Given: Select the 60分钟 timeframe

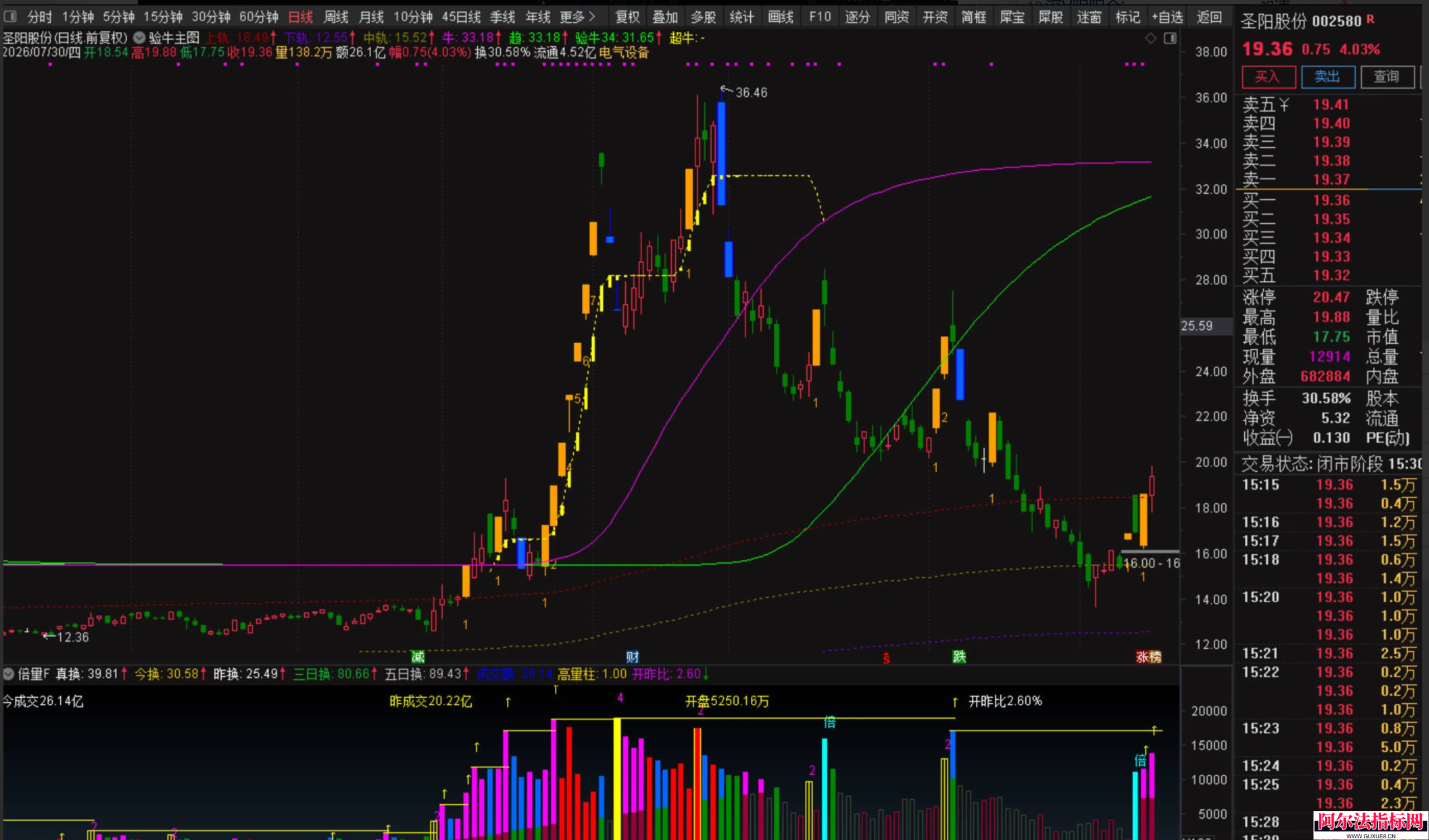Looking at the screenshot, I should point(258,17).
